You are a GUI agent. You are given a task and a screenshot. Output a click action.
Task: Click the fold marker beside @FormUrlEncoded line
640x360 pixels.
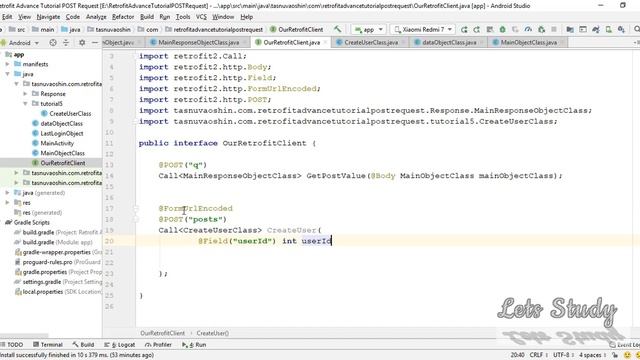(136, 208)
